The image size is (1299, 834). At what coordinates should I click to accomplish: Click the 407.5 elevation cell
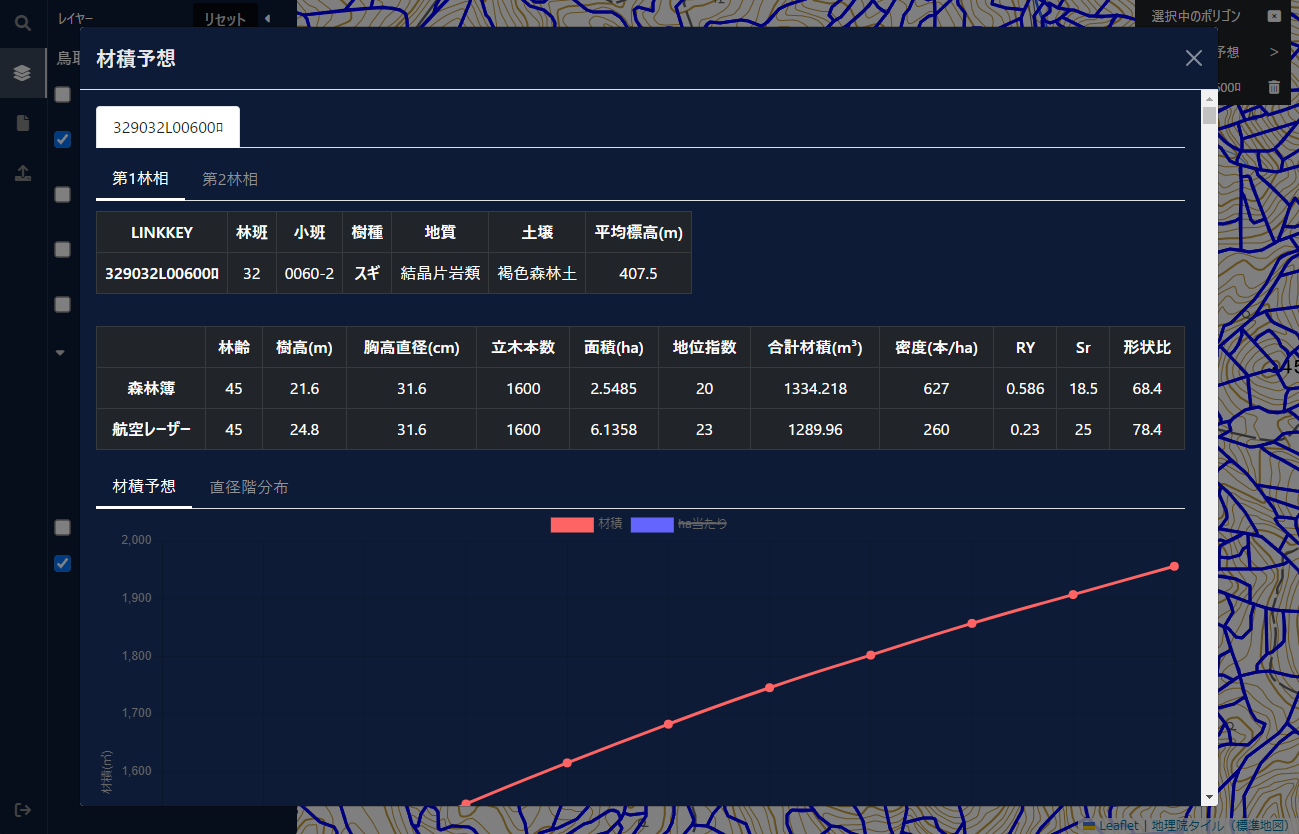(638, 273)
